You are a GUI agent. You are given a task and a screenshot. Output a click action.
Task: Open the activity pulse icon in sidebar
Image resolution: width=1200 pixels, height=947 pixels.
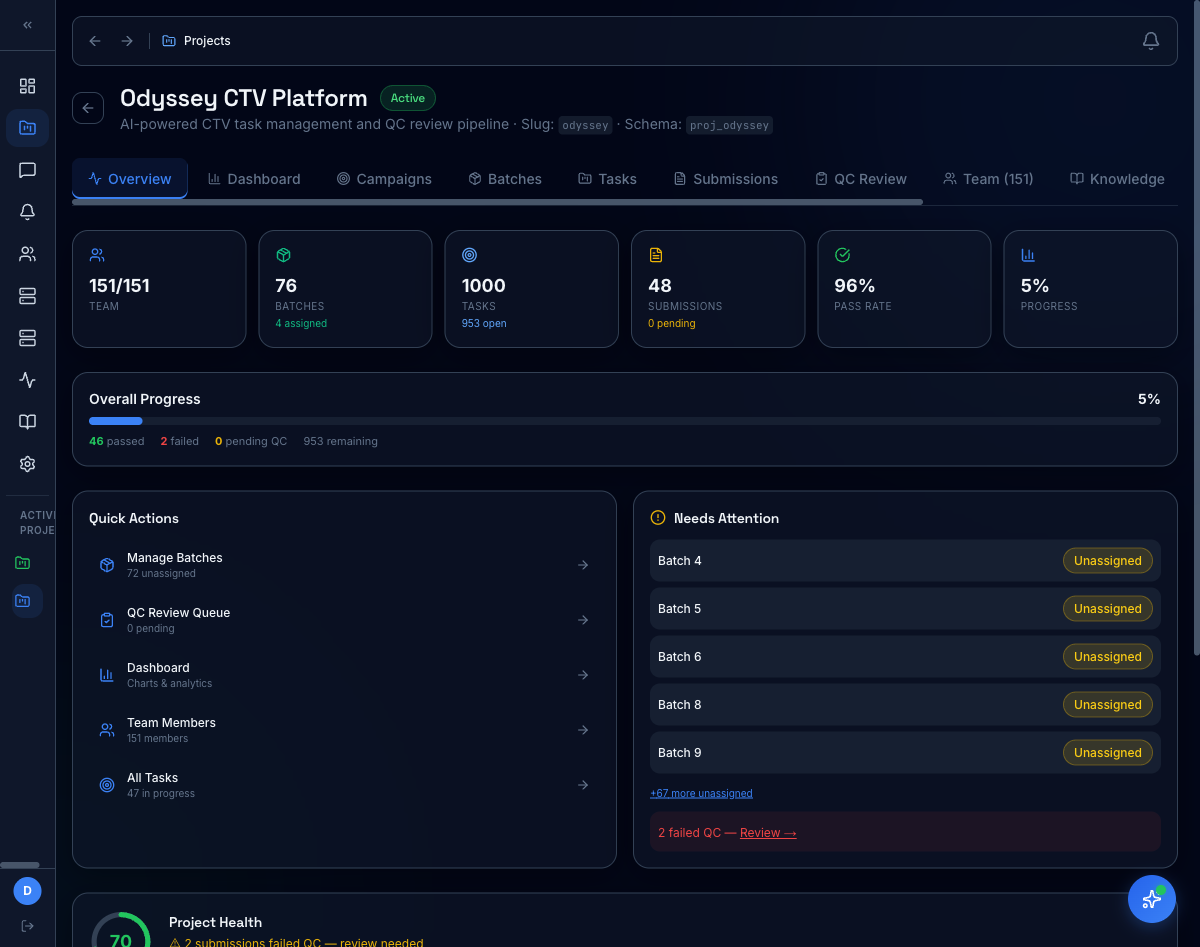[x=27, y=380]
